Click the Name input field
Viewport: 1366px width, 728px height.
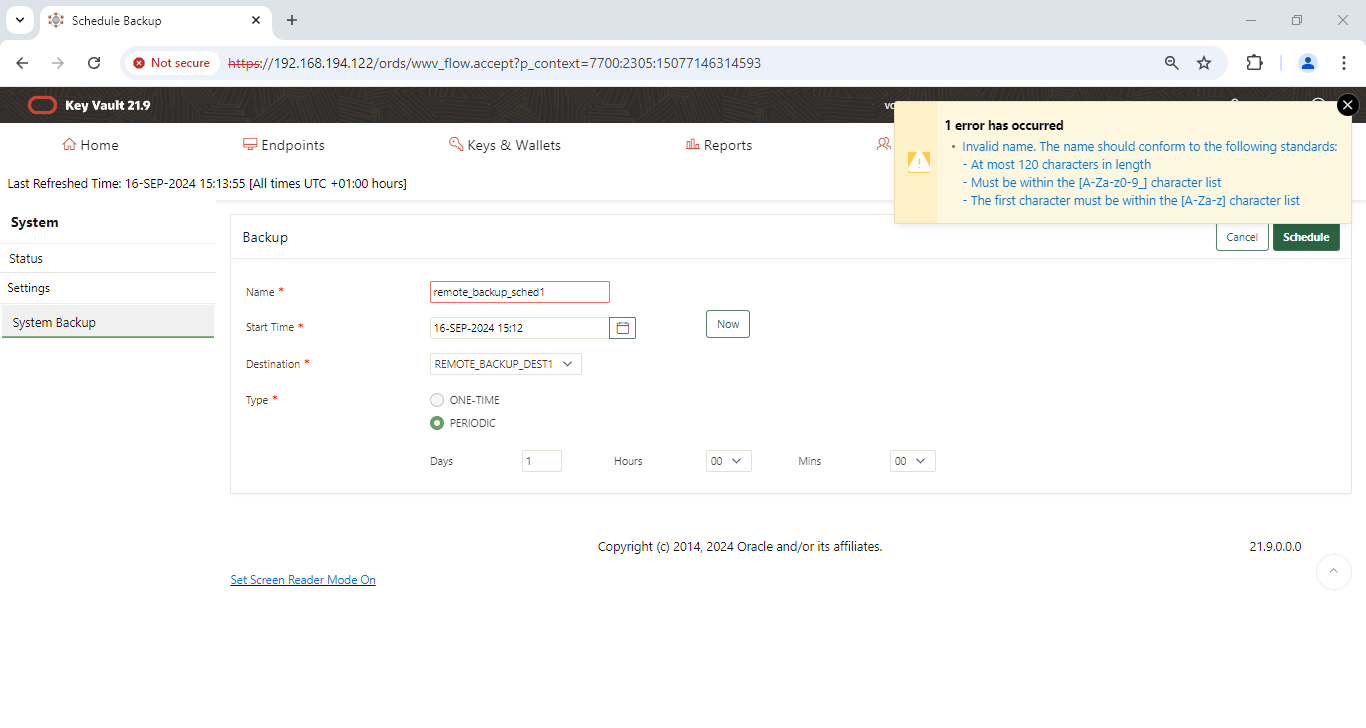coord(520,292)
